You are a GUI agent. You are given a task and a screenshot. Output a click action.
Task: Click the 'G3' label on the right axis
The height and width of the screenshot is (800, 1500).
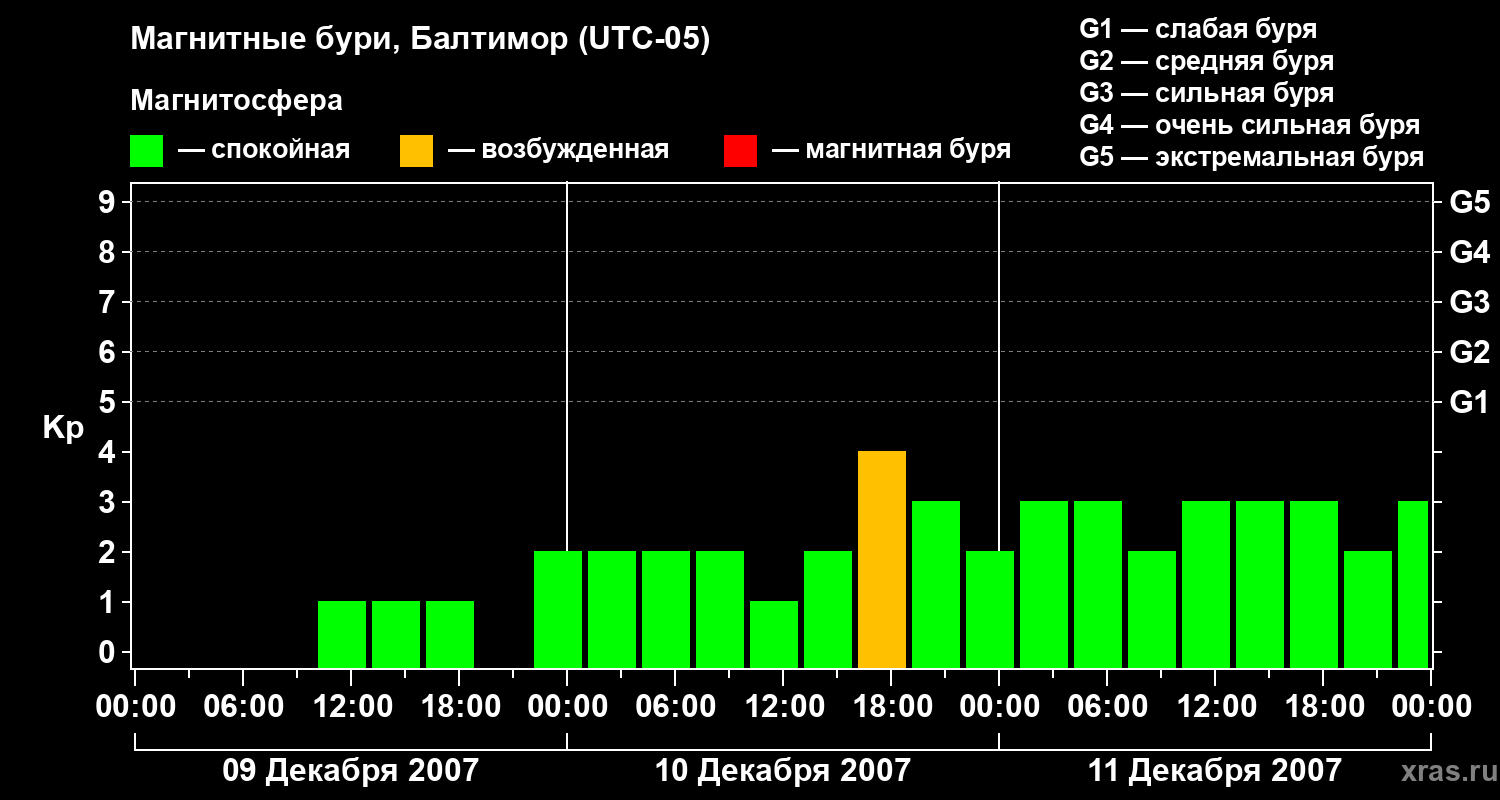(x=1469, y=302)
